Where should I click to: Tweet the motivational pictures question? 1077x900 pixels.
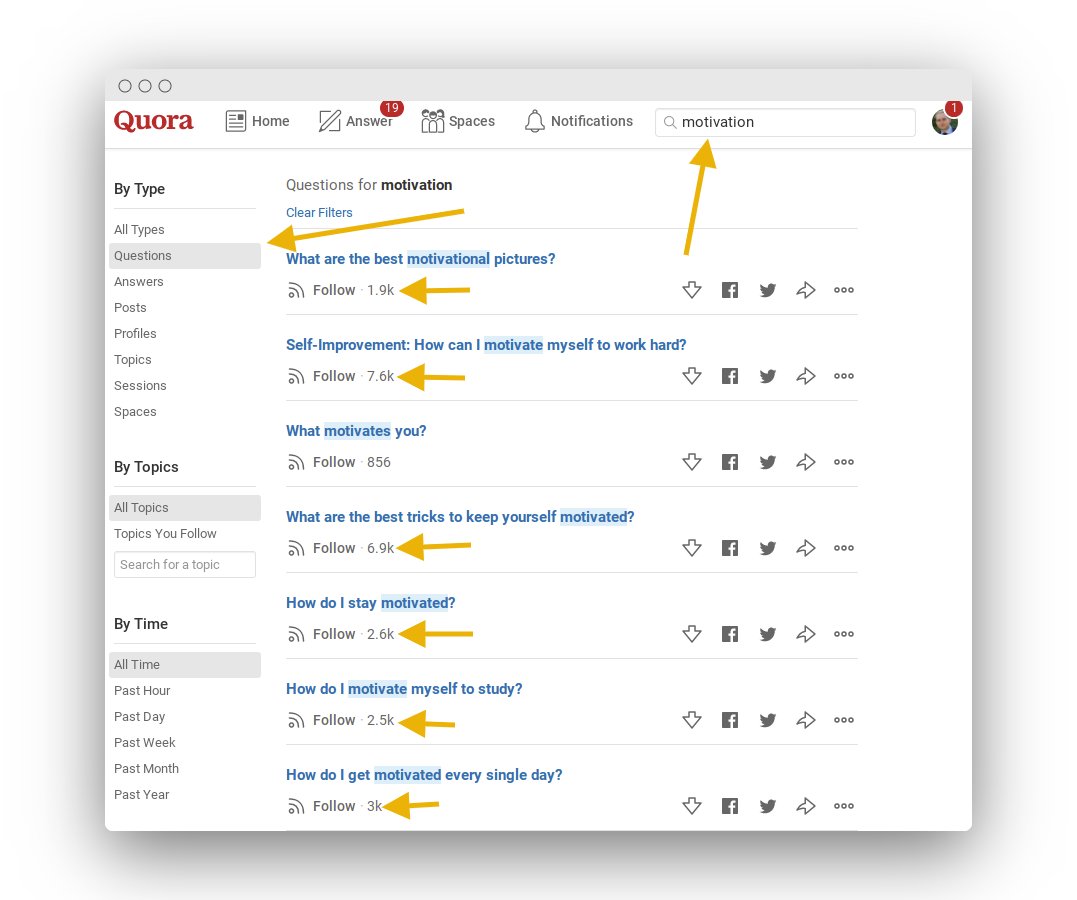point(768,290)
